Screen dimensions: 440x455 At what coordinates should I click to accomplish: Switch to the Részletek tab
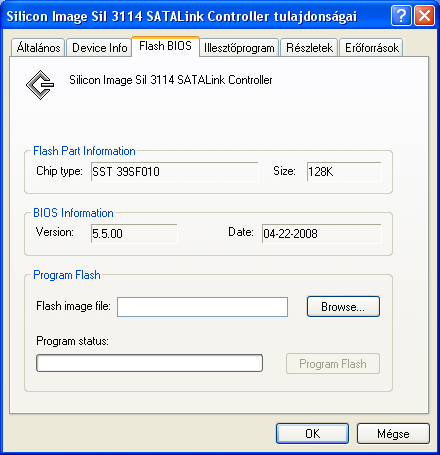pyautogui.click(x=309, y=48)
